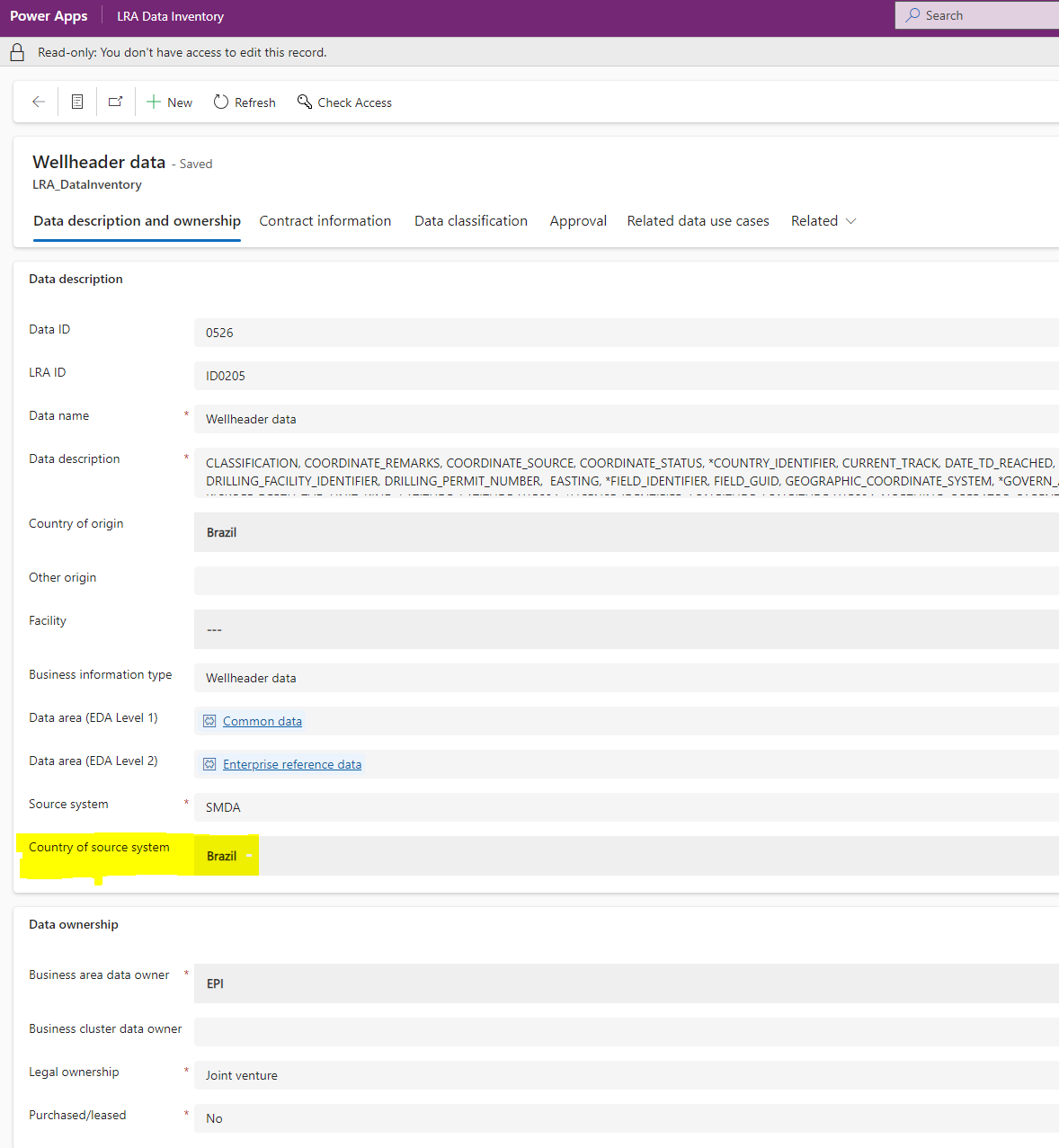Image resolution: width=1059 pixels, height=1148 pixels.
Task: Open record in new window icon
Action: coord(115,102)
